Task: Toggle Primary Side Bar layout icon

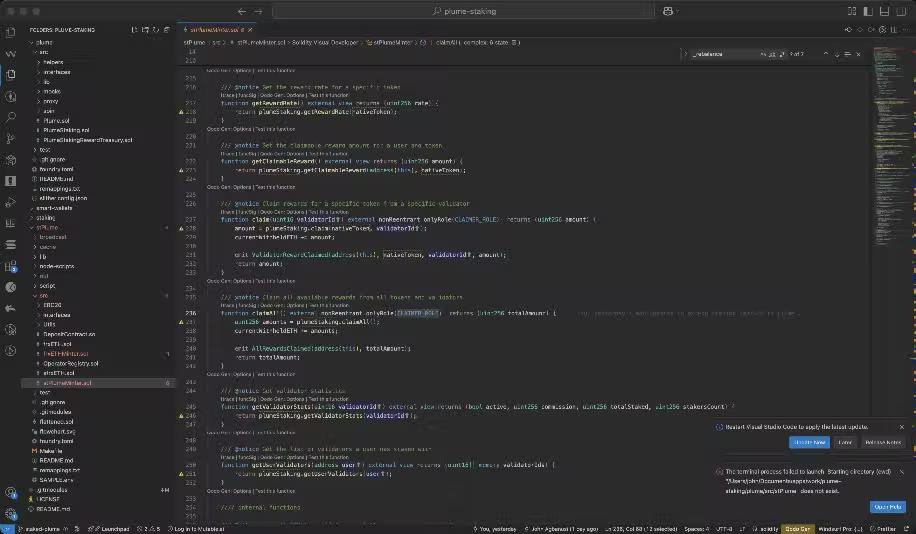Action: pos(868,11)
